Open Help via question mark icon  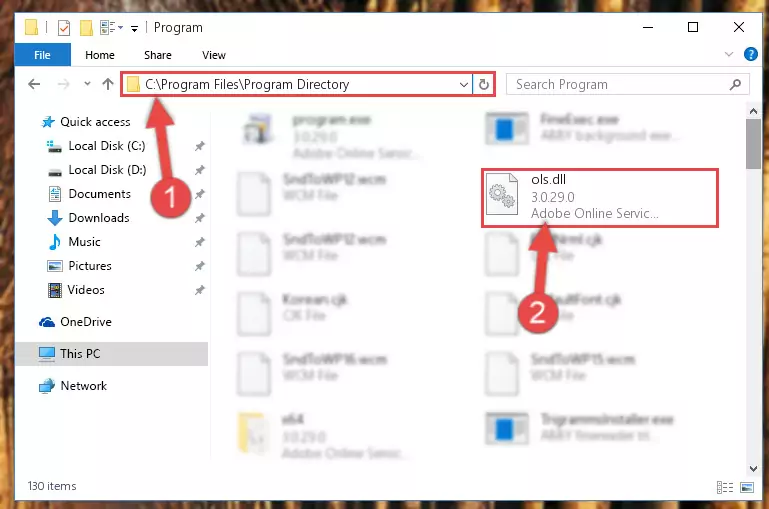coord(750,54)
